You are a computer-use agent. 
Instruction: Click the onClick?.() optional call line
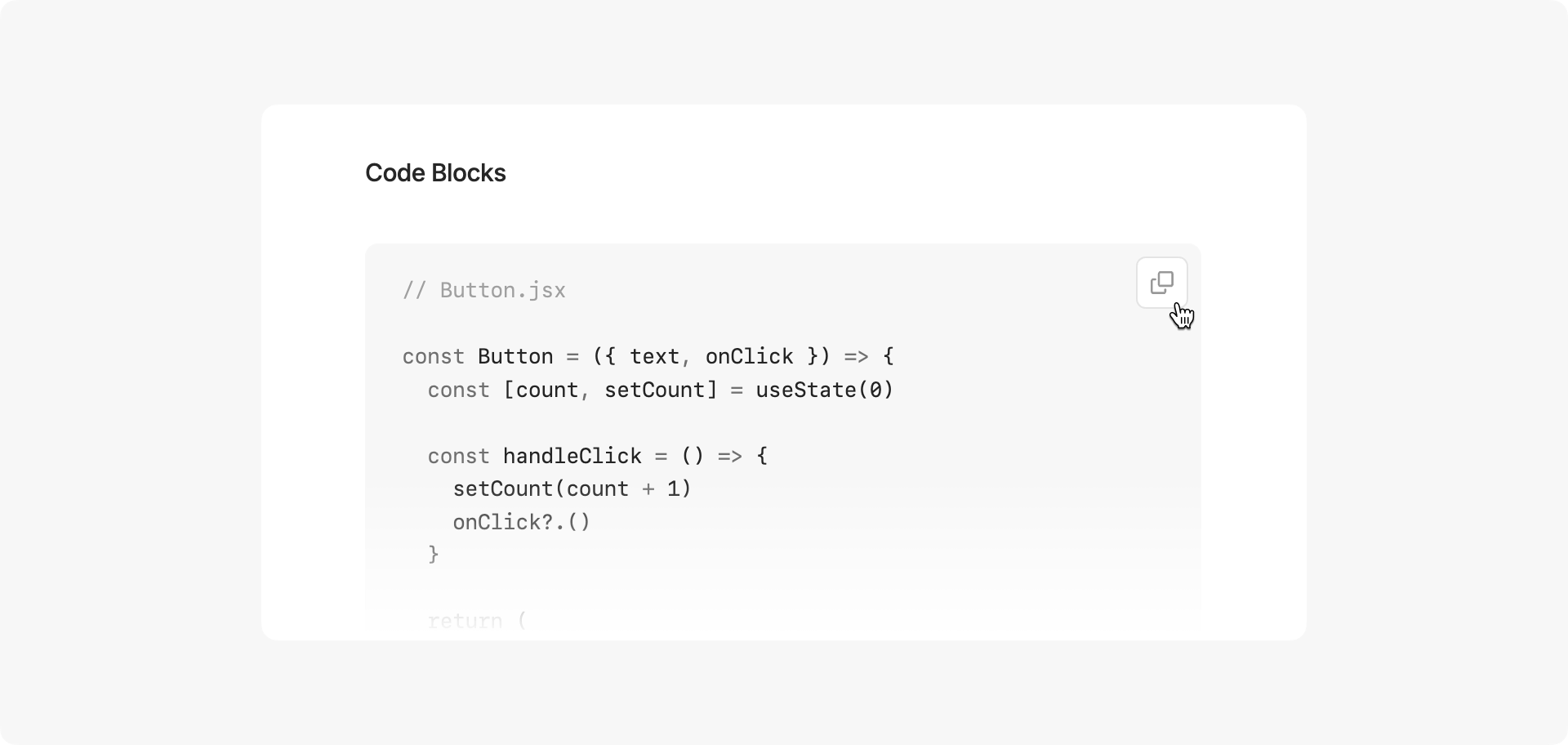click(522, 522)
